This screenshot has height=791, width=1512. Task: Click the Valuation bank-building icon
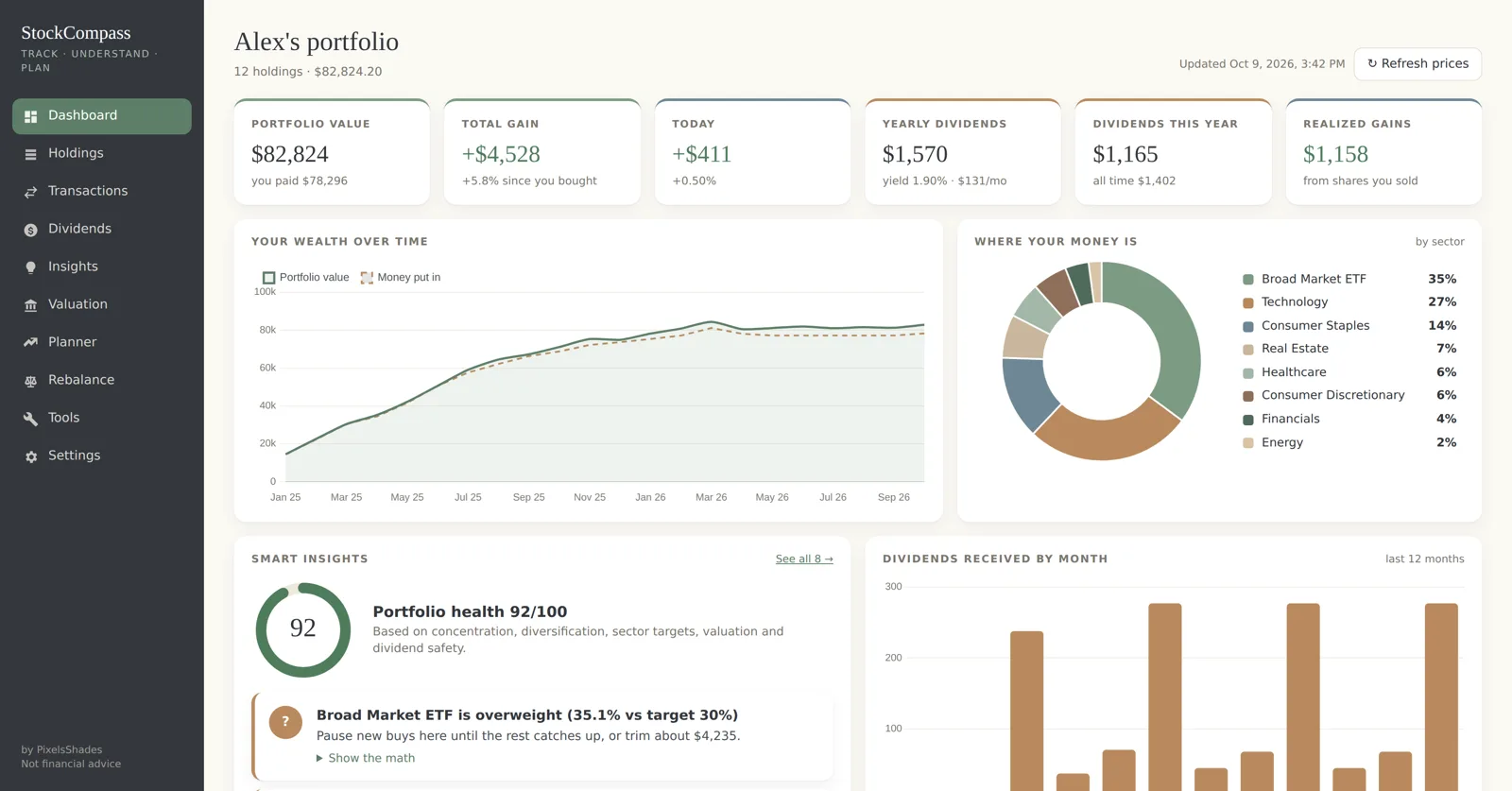(30, 305)
